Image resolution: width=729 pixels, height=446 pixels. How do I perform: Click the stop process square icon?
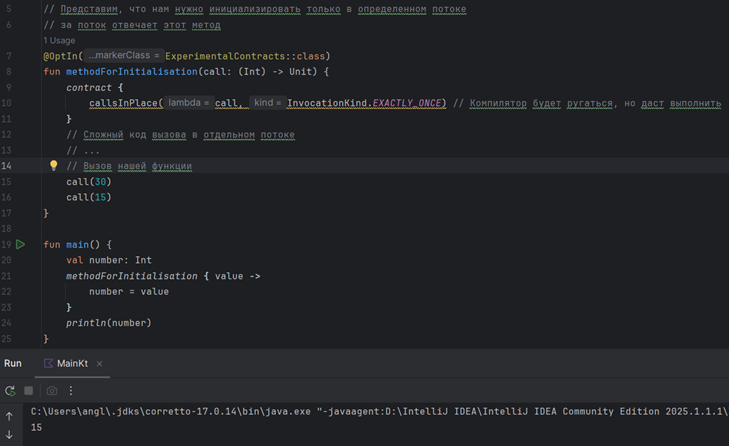click(x=29, y=391)
